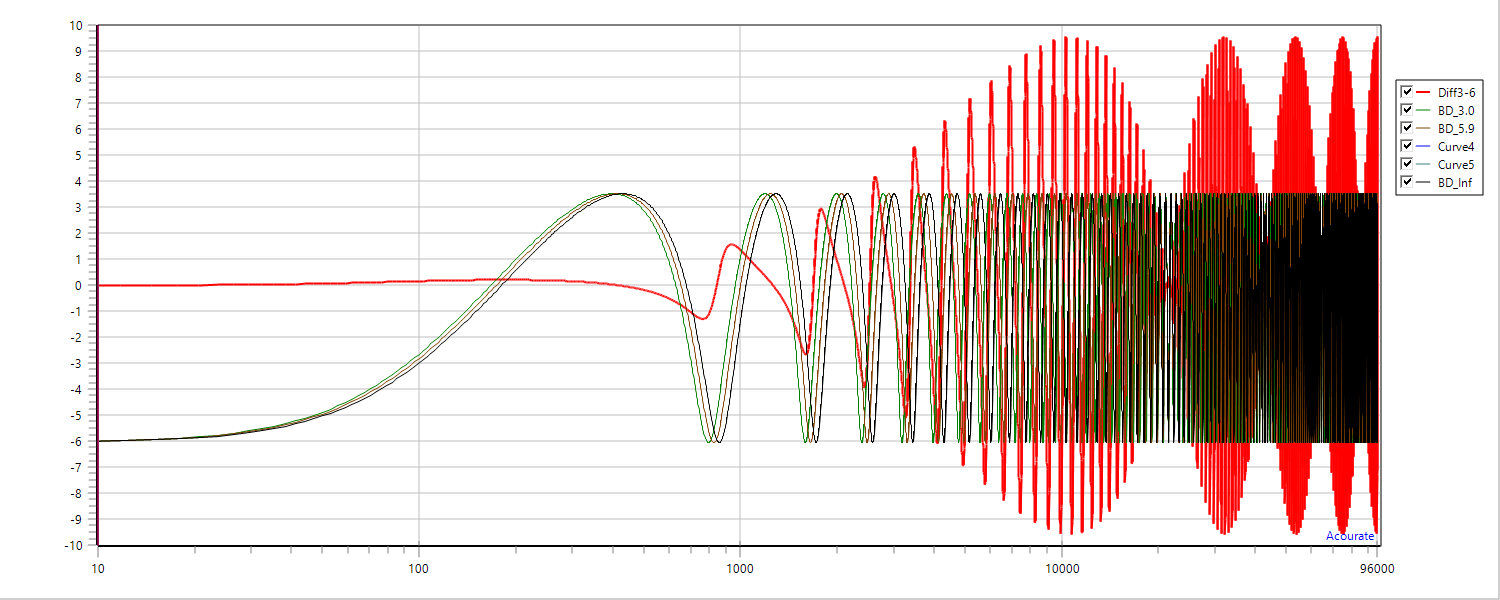Hide the BD_Inf curve via checkbox

pos(1407,182)
